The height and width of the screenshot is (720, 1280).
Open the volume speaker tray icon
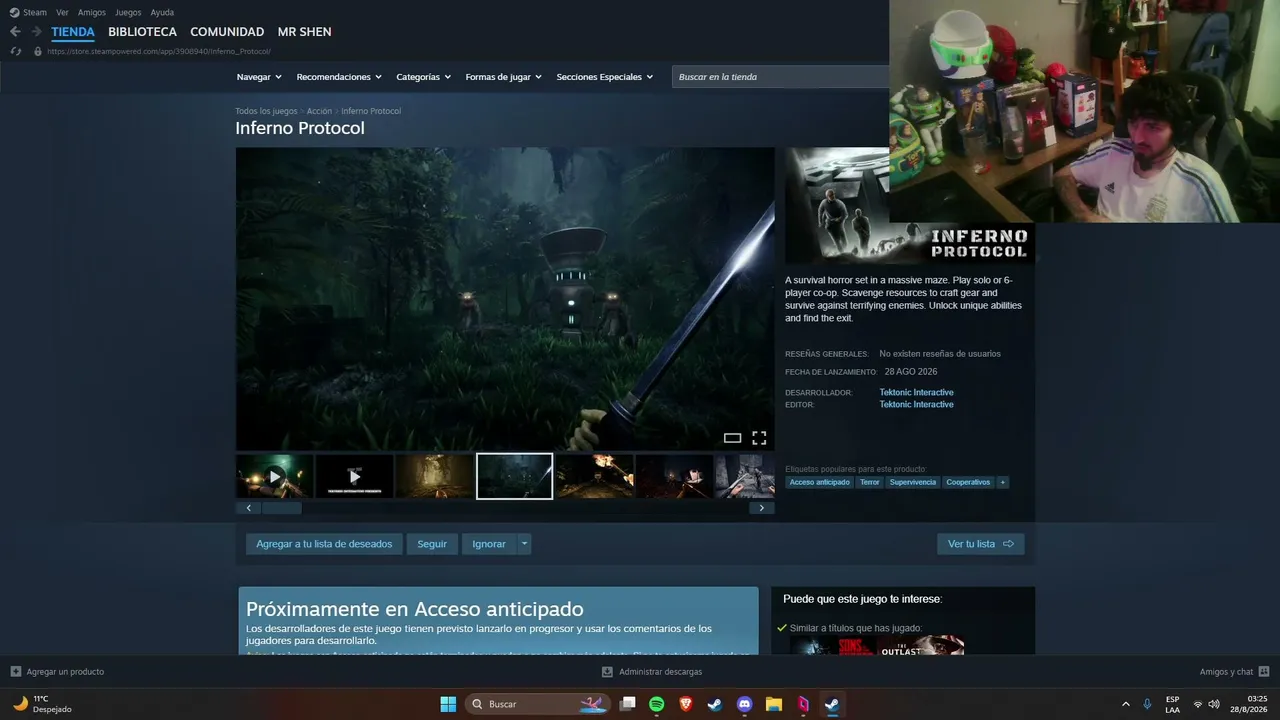point(1214,704)
